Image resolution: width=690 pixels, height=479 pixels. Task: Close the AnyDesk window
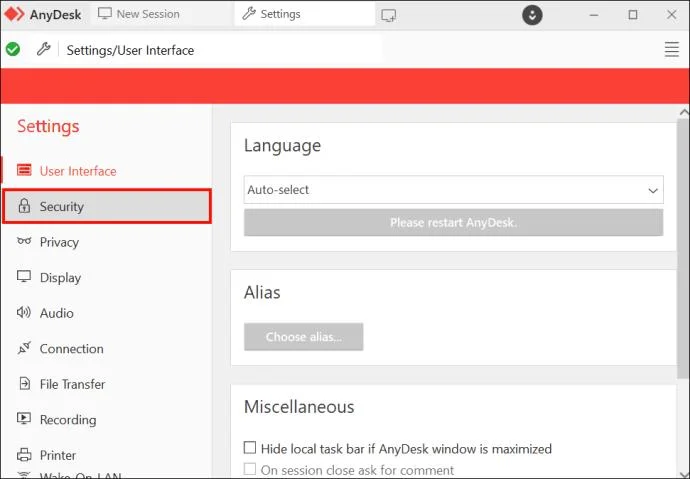point(672,15)
